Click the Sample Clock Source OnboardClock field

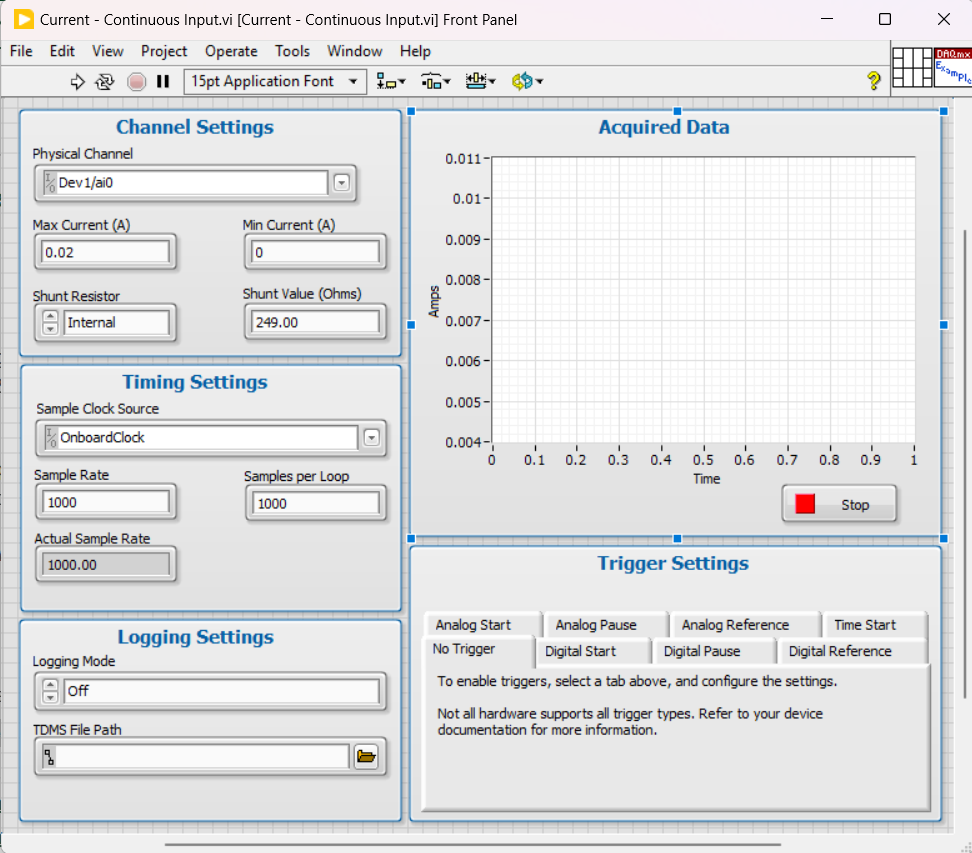click(201, 438)
